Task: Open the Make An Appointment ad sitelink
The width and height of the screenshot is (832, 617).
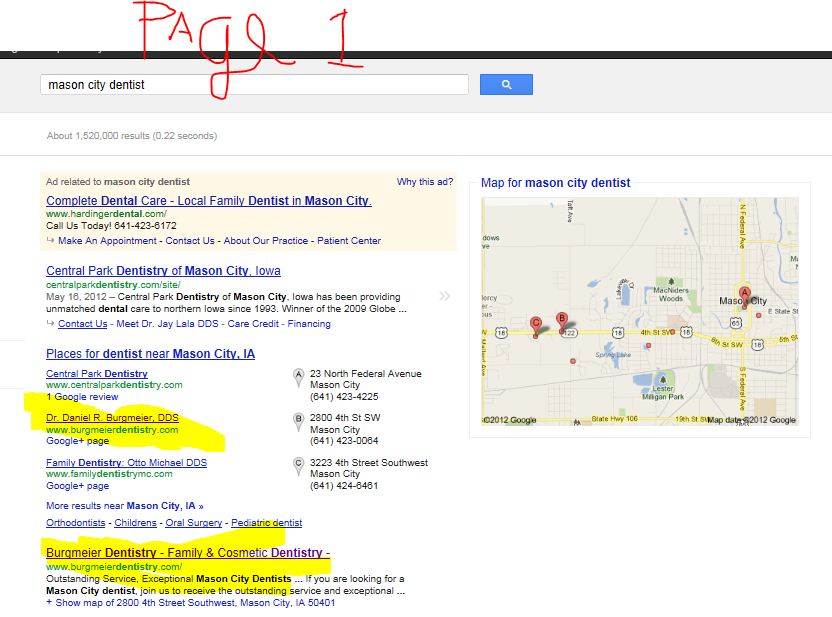Action: point(107,240)
